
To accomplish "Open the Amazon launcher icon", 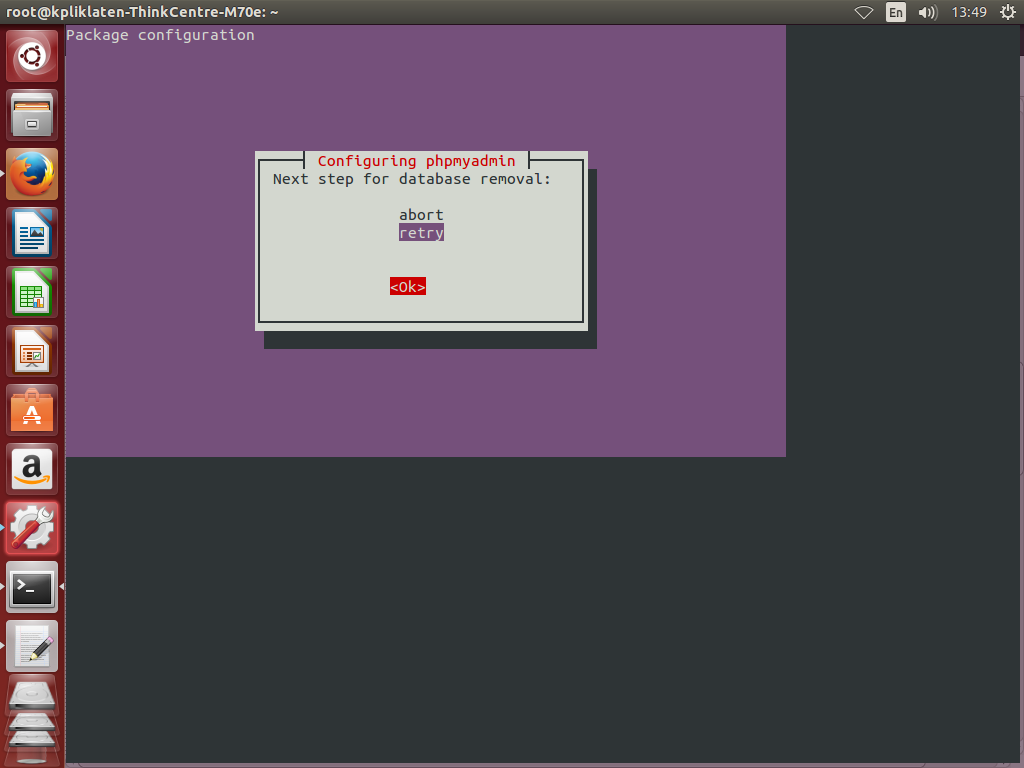I will coord(32,469).
